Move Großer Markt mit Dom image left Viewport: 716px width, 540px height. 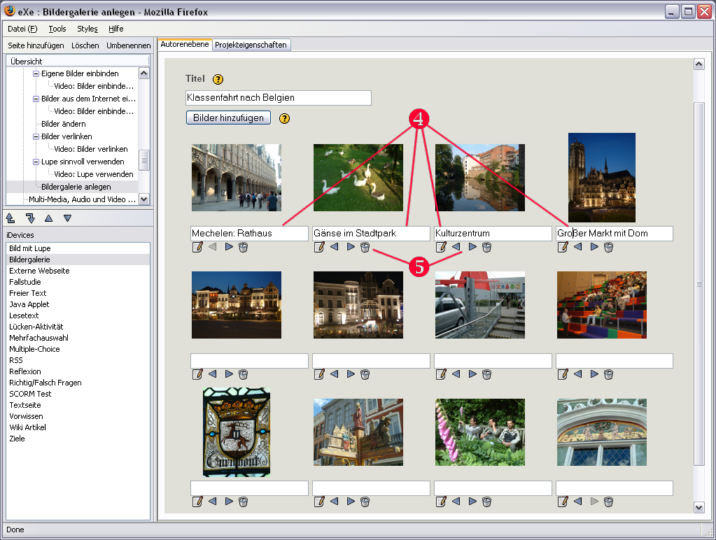click(x=578, y=247)
